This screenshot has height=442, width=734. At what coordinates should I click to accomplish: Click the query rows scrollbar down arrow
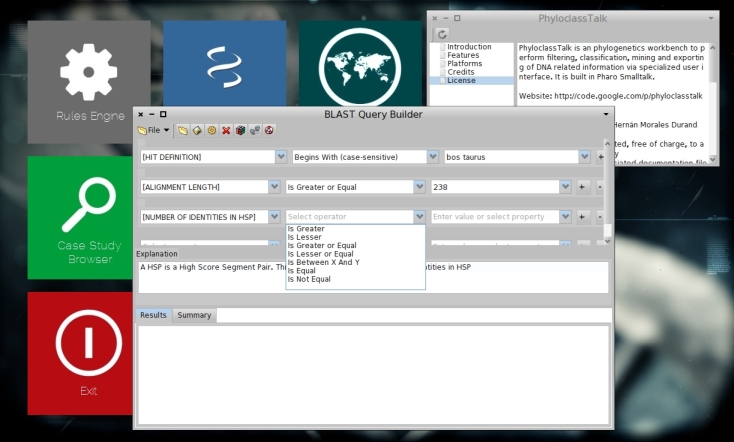coord(608,241)
